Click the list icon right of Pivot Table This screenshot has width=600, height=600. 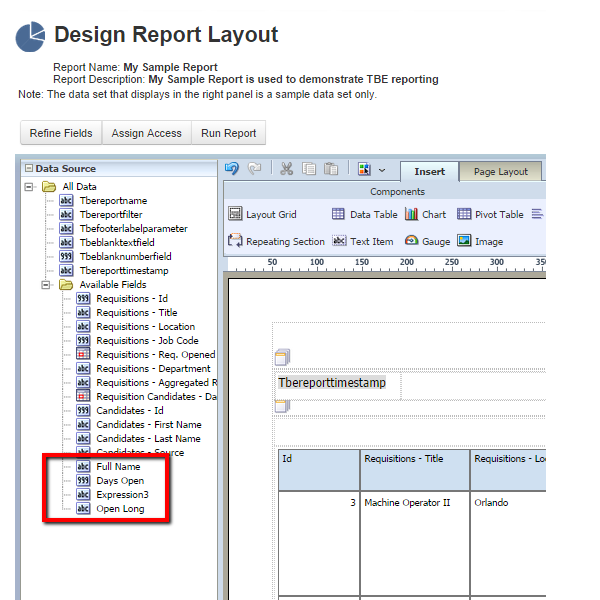click(537, 214)
